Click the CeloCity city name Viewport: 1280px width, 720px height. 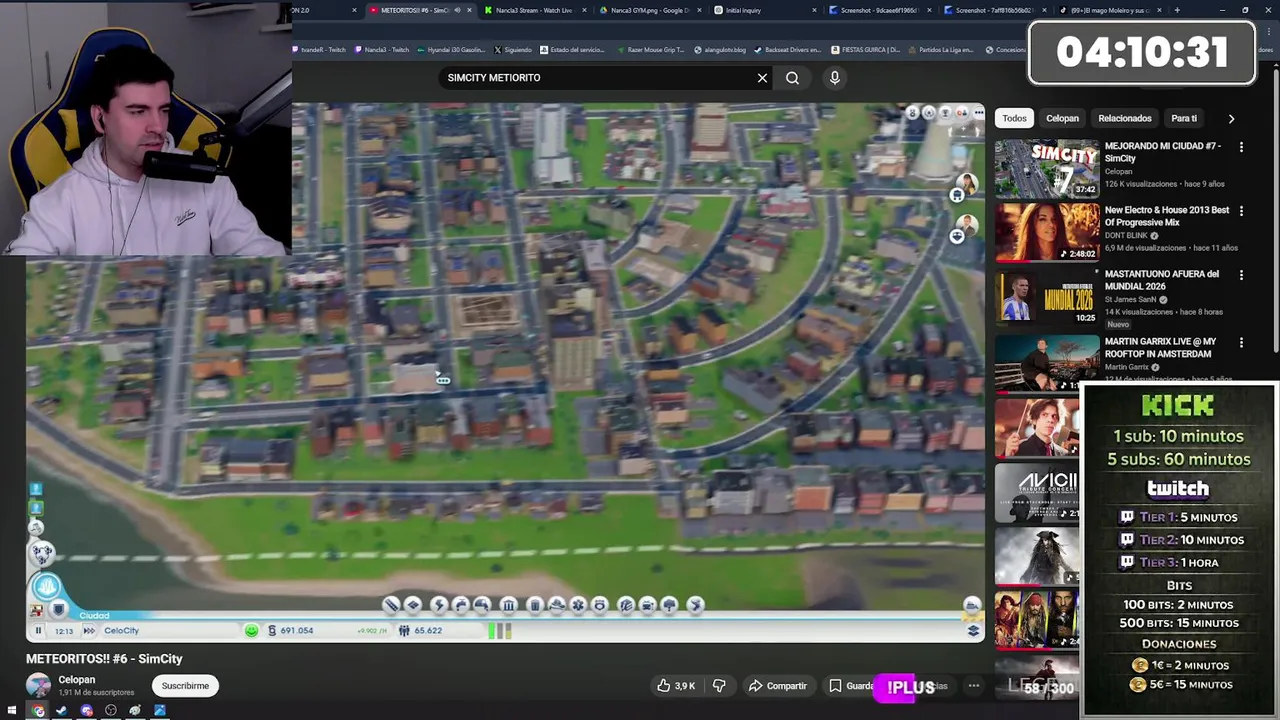coord(122,631)
